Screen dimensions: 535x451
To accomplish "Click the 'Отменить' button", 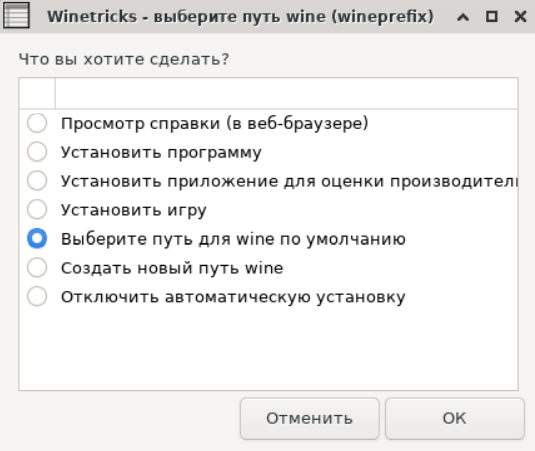I will tap(309, 419).
